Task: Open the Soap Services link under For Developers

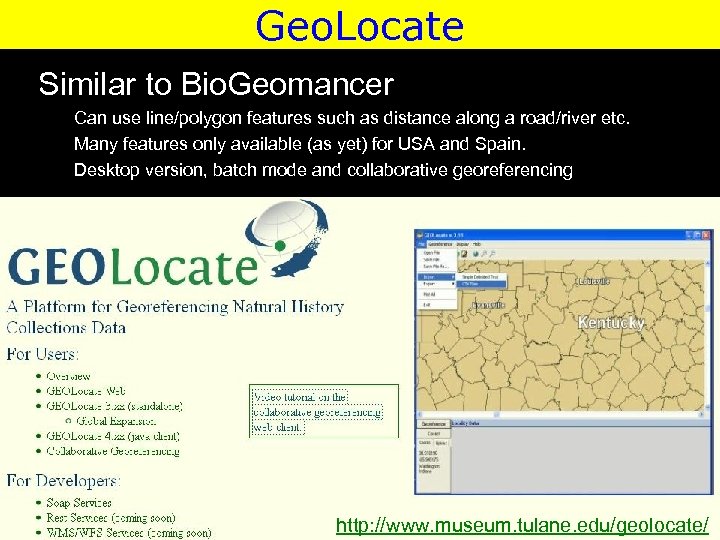Action: click(79, 503)
